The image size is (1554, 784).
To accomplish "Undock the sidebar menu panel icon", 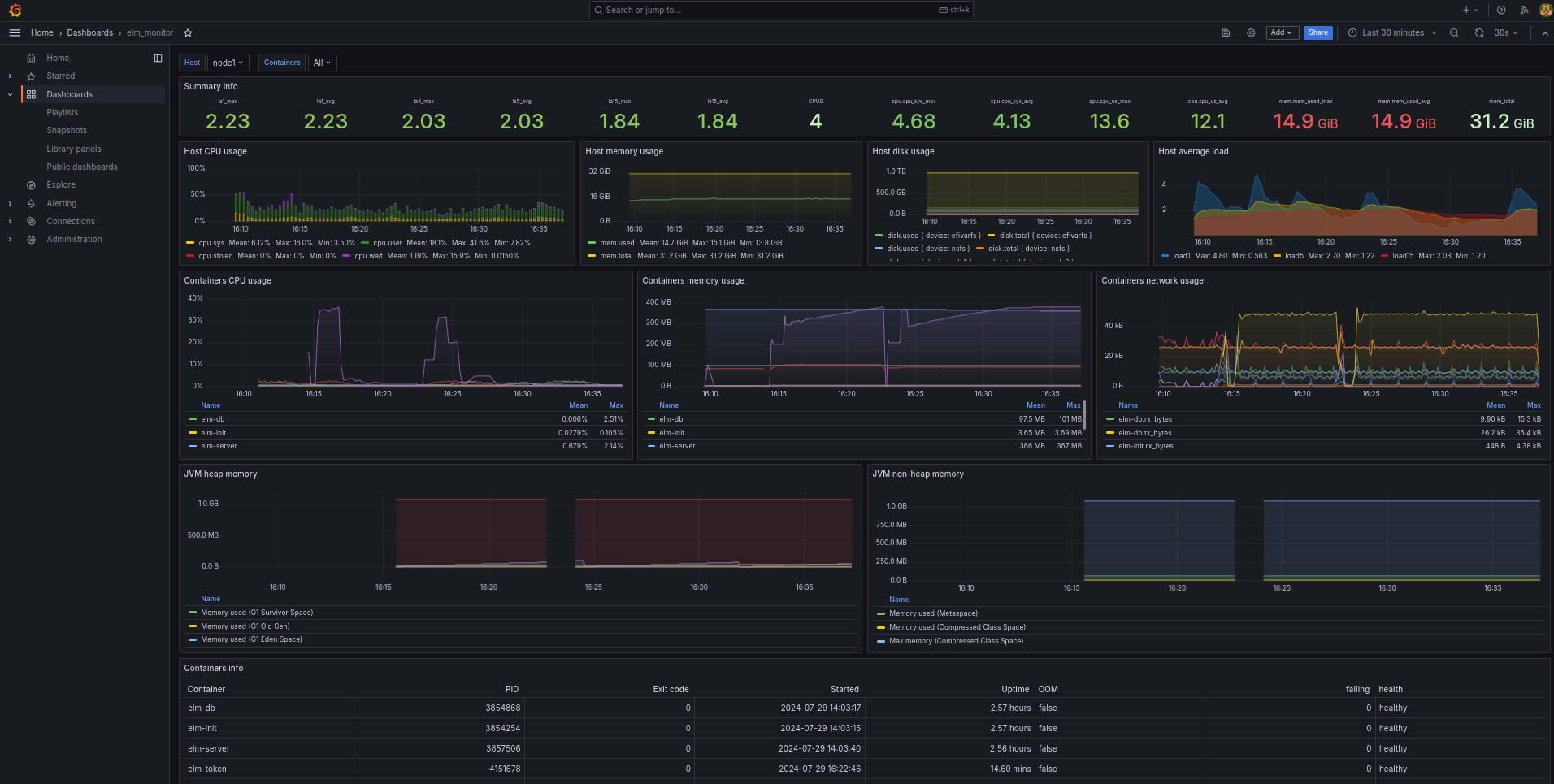I will click(x=158, y=58).
